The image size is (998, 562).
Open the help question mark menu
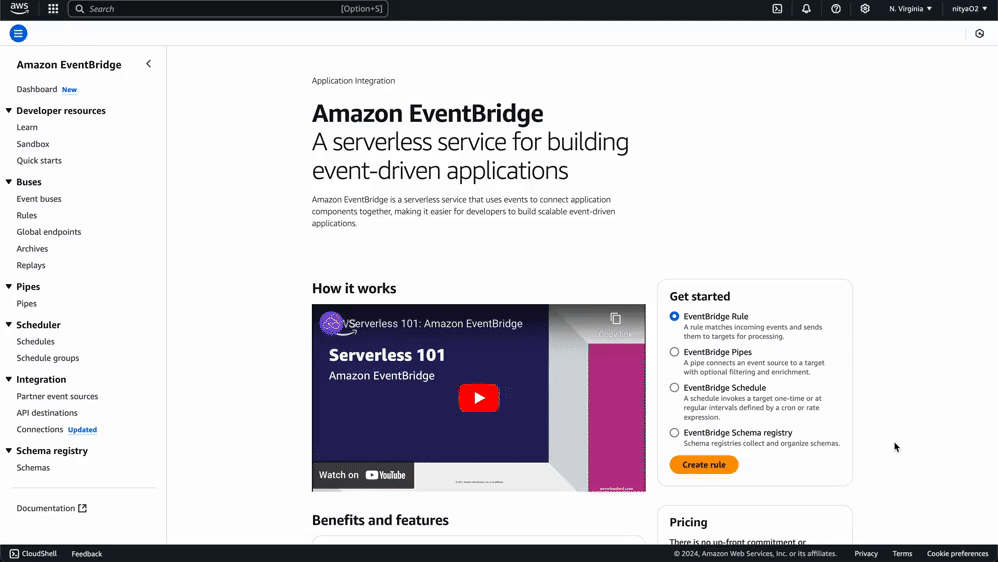836,9
